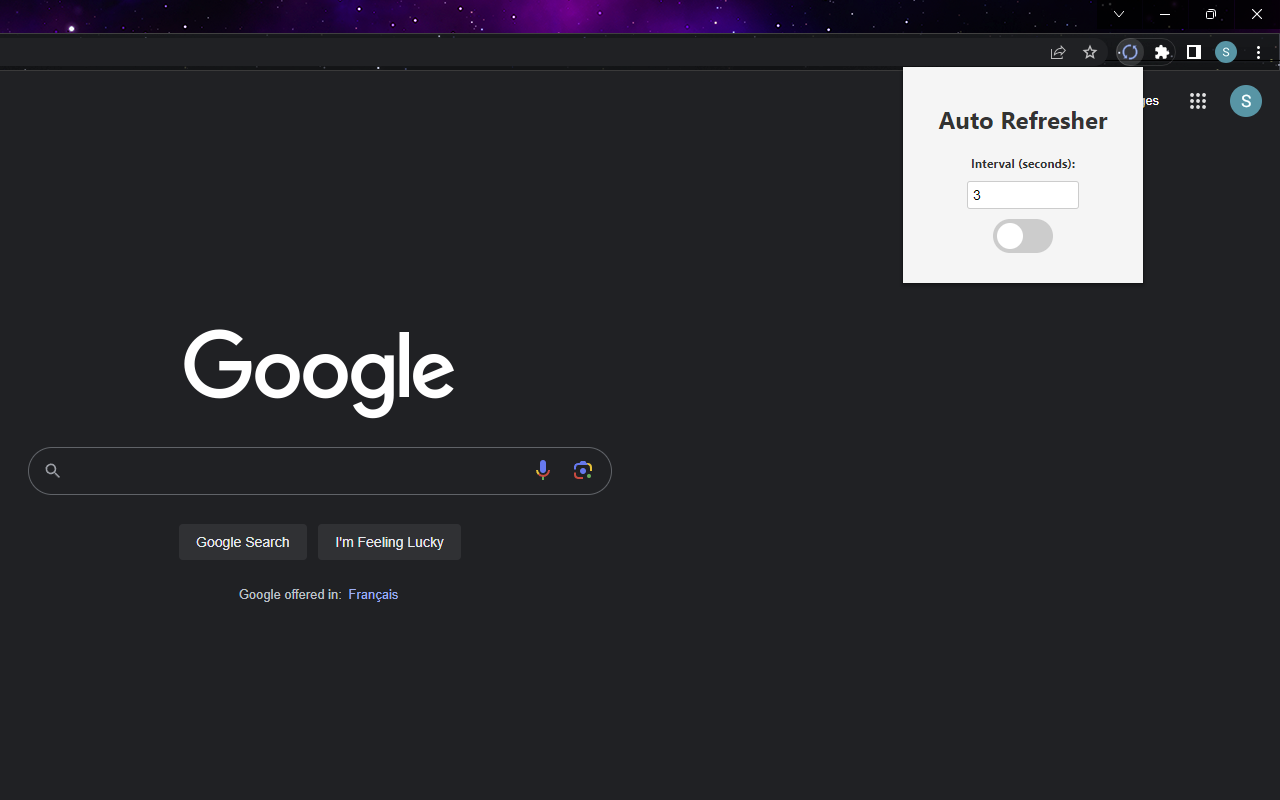Screen dimensions: 1280x800
Task: Open the Google account avatar on the page
Action: coord(1245,101)
